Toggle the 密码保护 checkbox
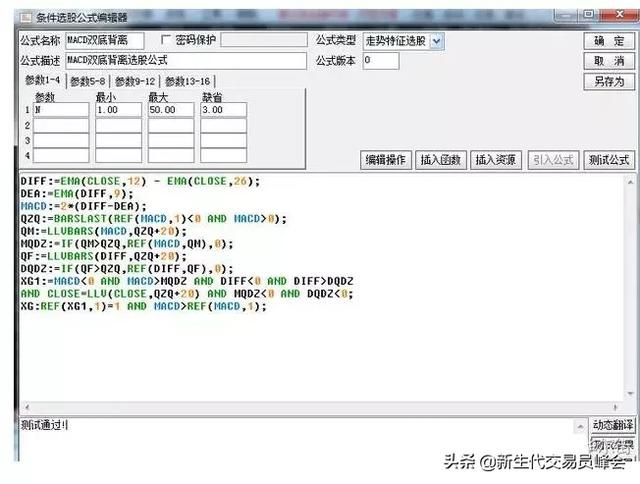This screenshot has height=484, width=640. (166, 40)
